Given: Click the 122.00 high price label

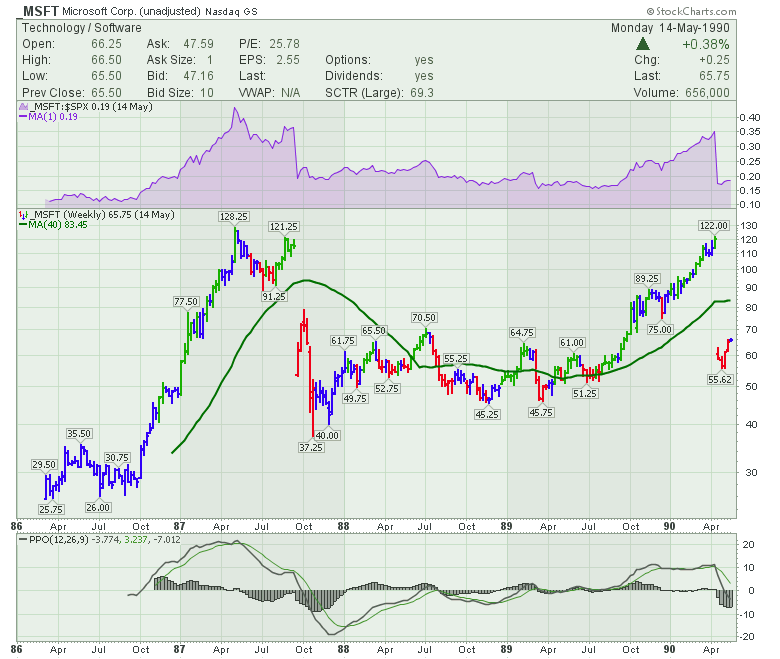Looking at the screenshot, I should [x=713, y=226].
